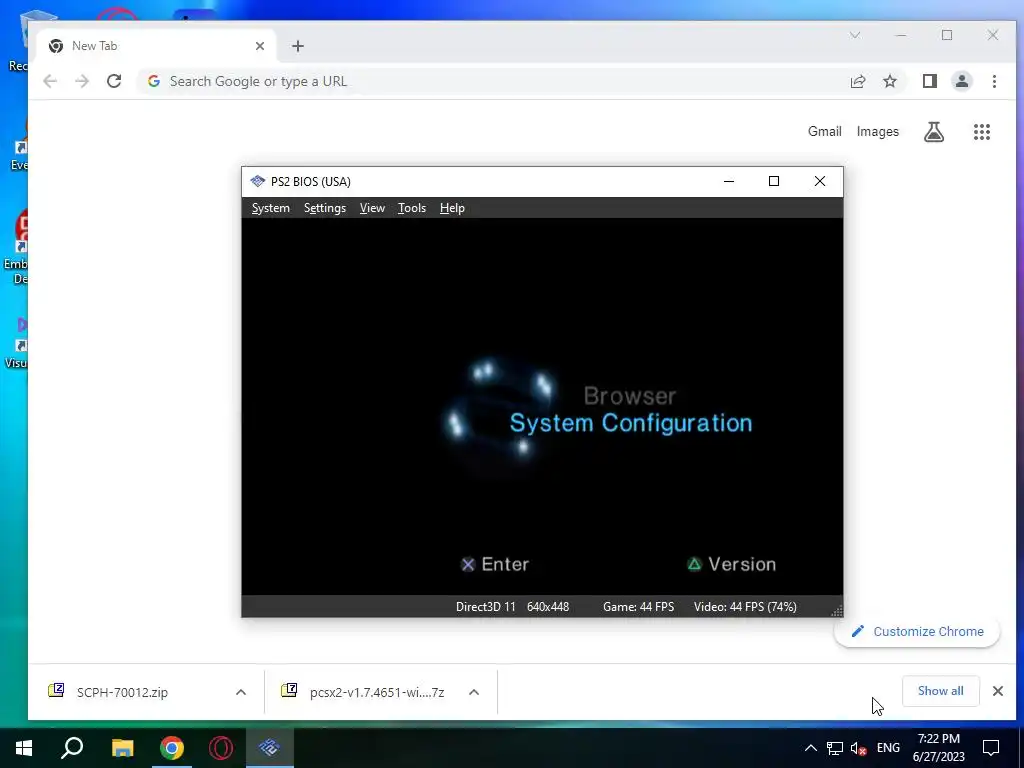Click Show all downloads

(940, 691)
